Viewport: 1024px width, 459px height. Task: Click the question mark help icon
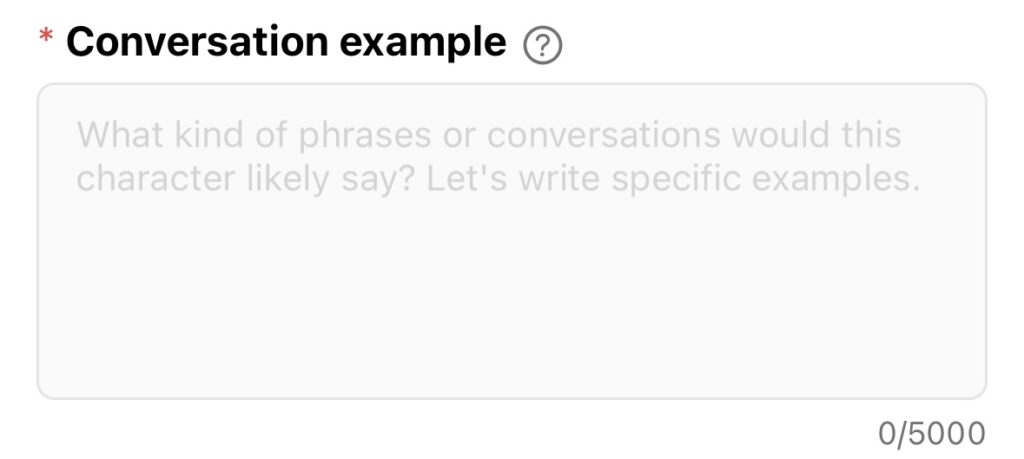pos(543,46)
